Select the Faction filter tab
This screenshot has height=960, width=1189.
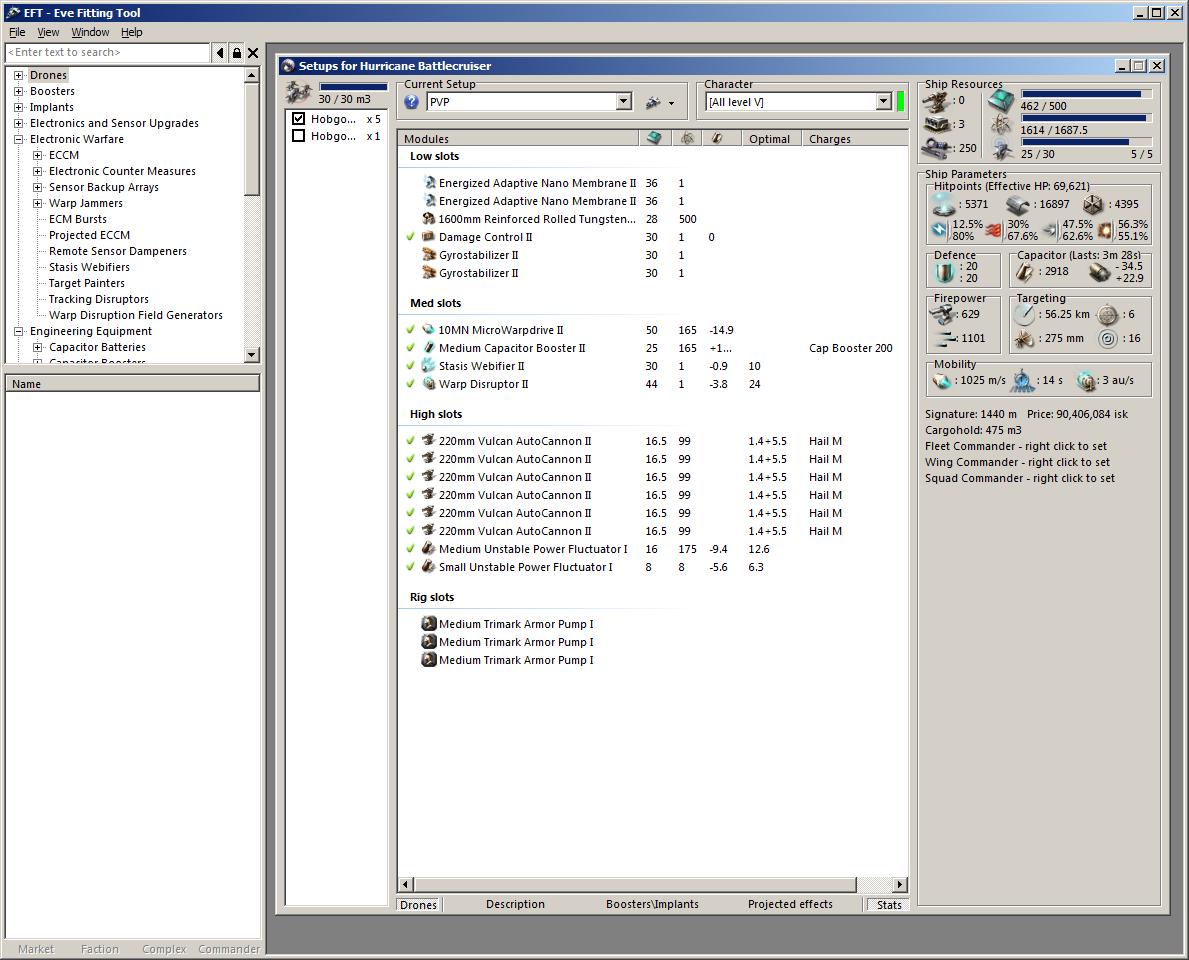click(x=99, y=949)
